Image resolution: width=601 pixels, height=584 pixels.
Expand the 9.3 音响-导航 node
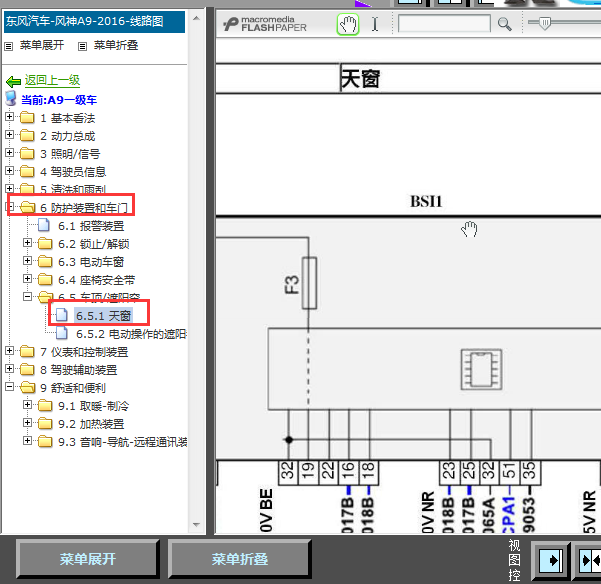click(x=27, y=441)
